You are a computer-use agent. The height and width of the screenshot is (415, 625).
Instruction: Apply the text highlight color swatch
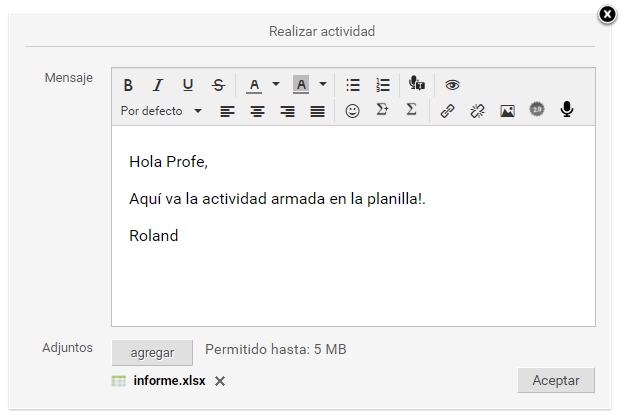[301, 85]
